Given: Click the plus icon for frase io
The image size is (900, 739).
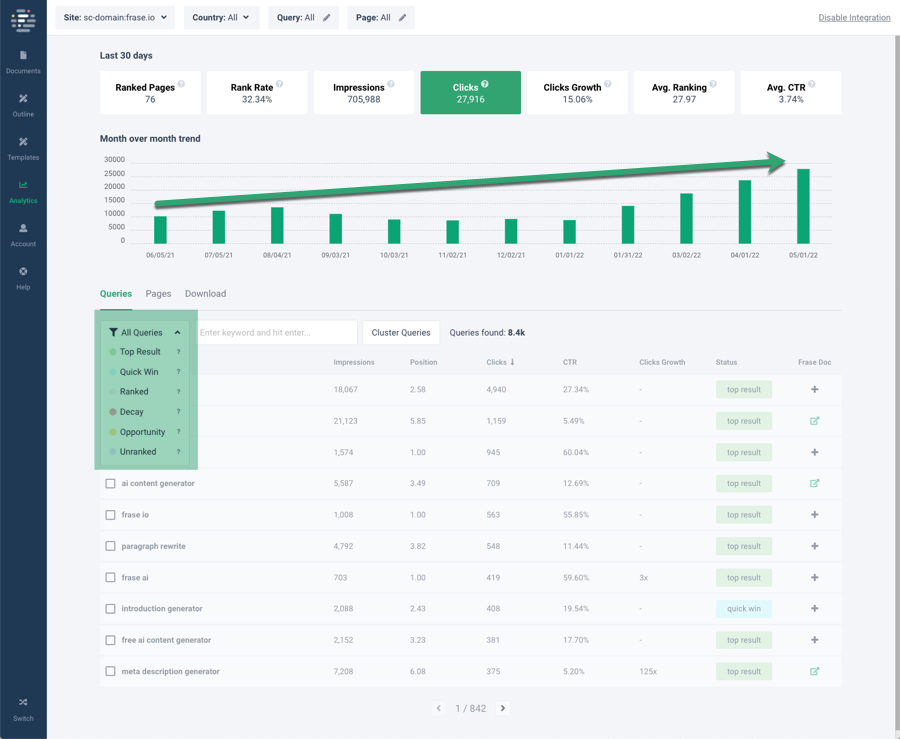Looking at the screenshot, I should (x=814, y=515).
